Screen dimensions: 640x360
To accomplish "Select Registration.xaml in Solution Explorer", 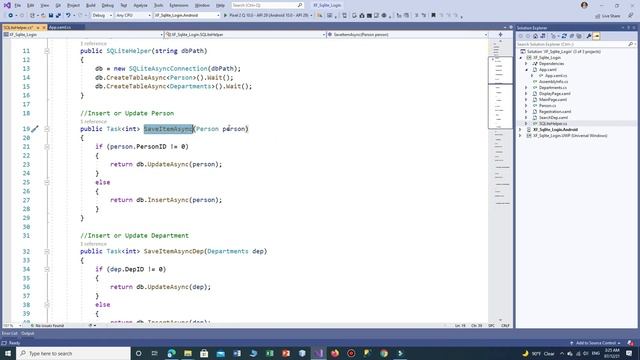I will tap(555, 111).
